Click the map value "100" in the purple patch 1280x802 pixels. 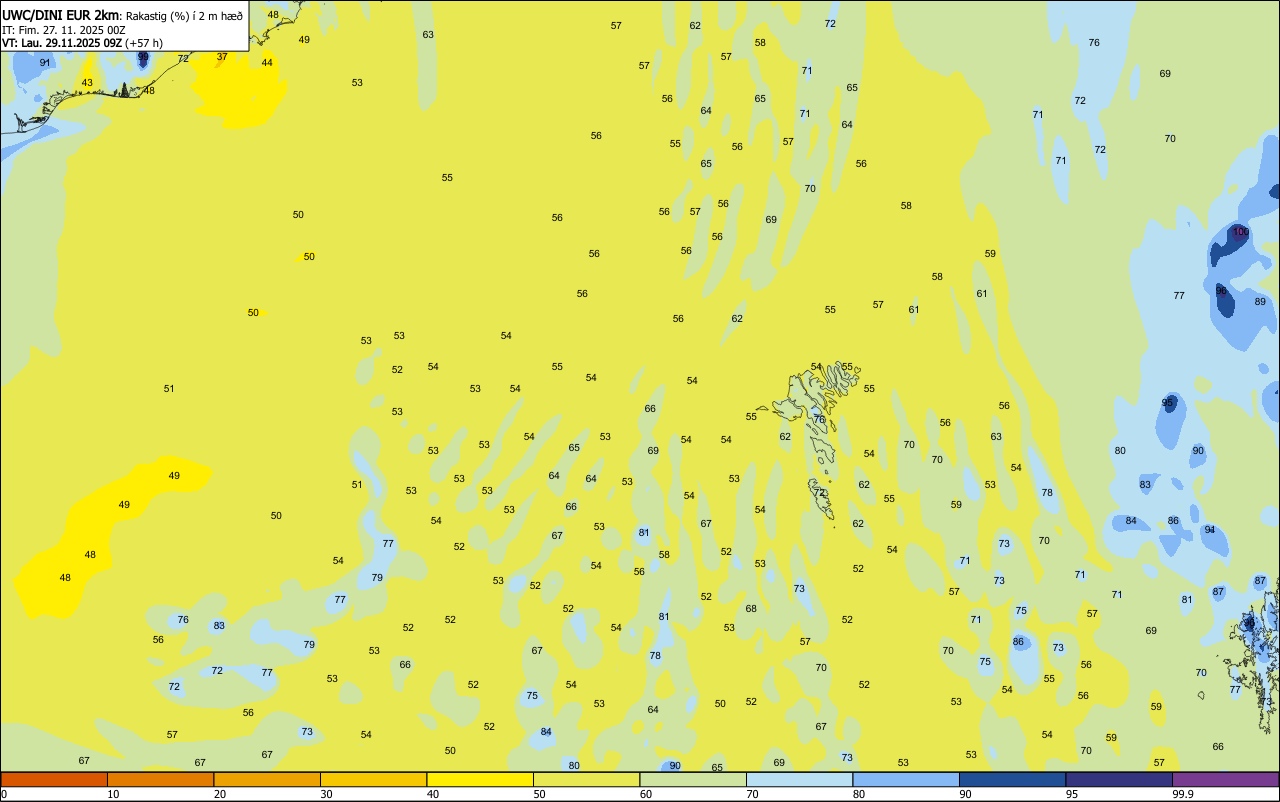click(x=1241, y=232)
